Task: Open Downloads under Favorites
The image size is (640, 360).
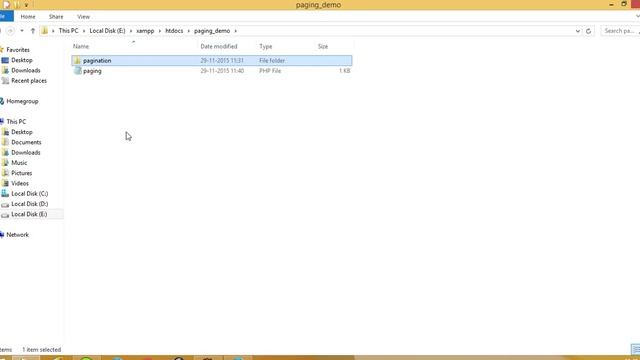Action: click(x=26, y=70)
